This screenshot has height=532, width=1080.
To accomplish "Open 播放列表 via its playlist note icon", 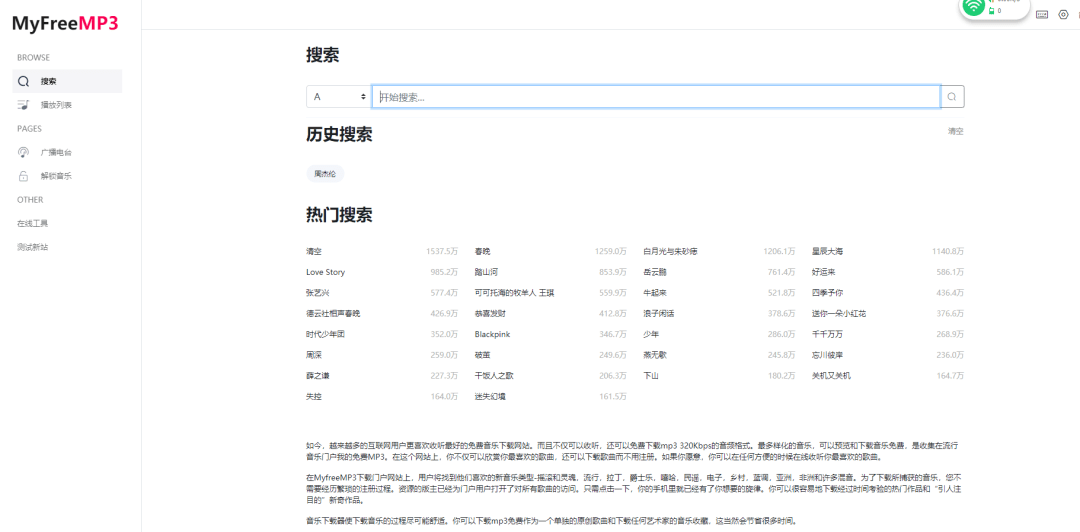I will coord(23,105).
